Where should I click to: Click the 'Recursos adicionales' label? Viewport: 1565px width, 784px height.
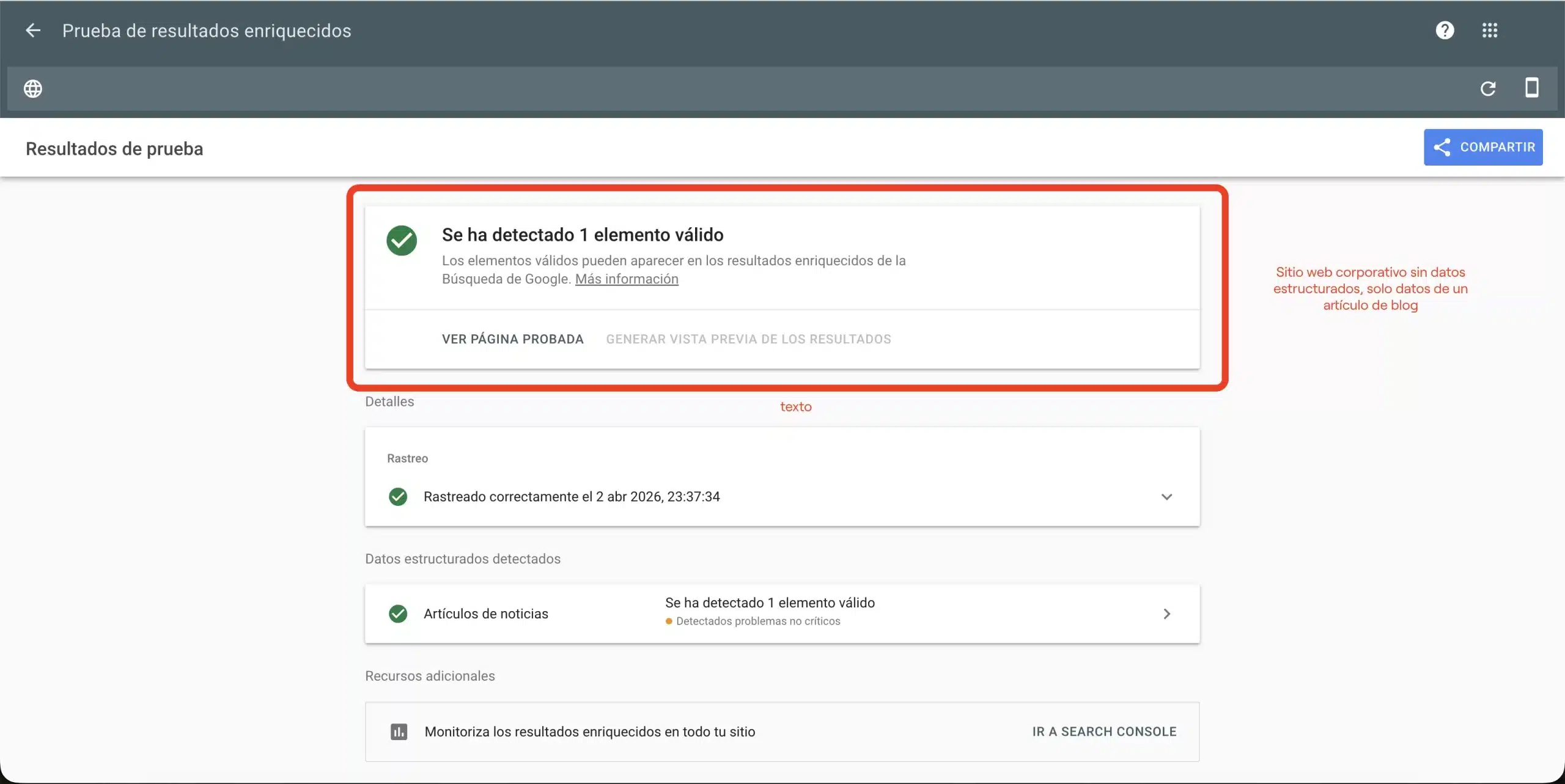coord(430,676)
